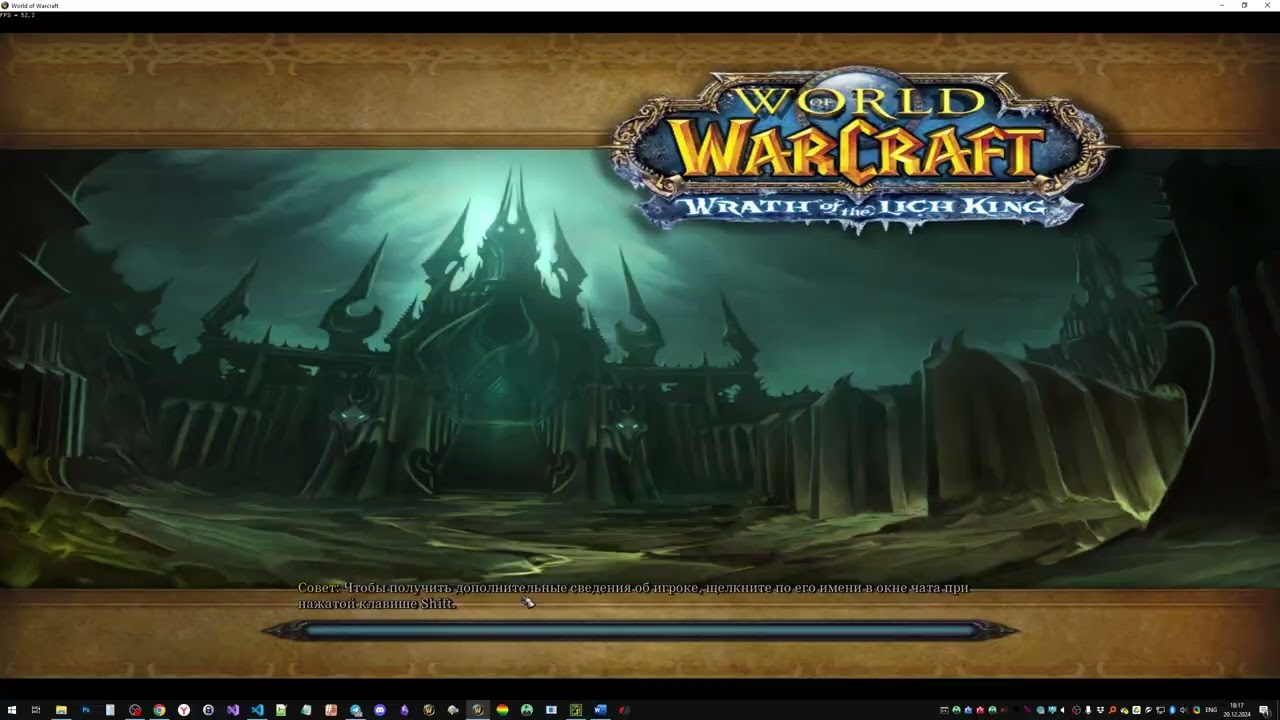This screenshot has width=1280, height=720.
Task: Minimize the World of Warcraft window
Action: coord(1222,5)
